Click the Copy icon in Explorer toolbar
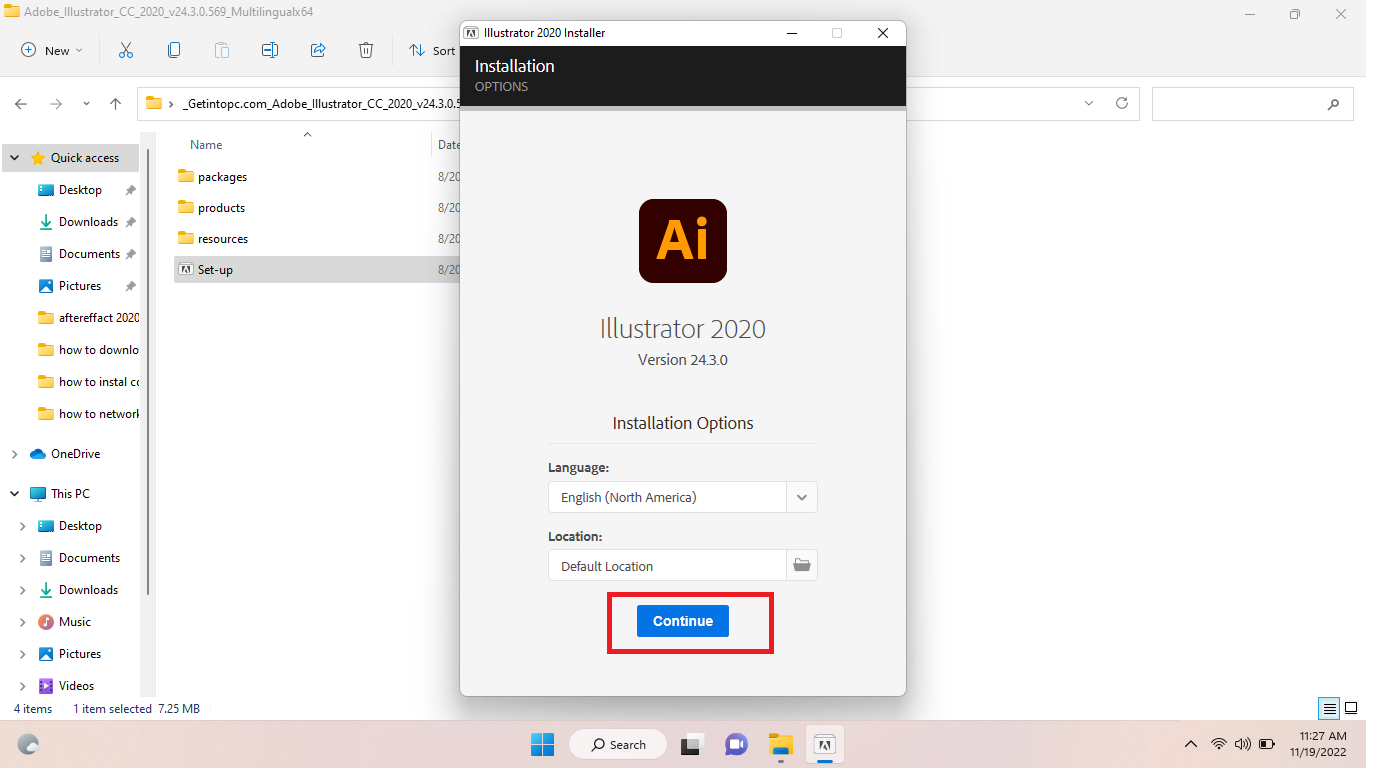Screen dimensions: 1378x780 click(x=174, y=50)
